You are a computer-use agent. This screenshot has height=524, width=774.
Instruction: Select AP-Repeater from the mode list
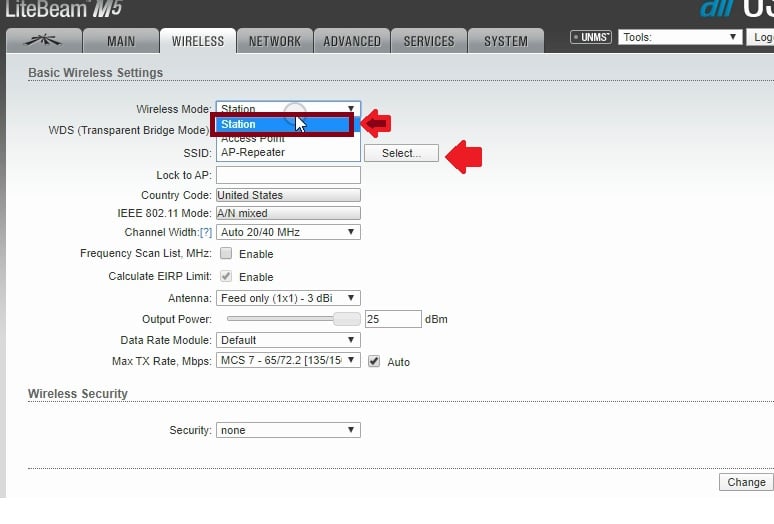[x=253, y=153]
